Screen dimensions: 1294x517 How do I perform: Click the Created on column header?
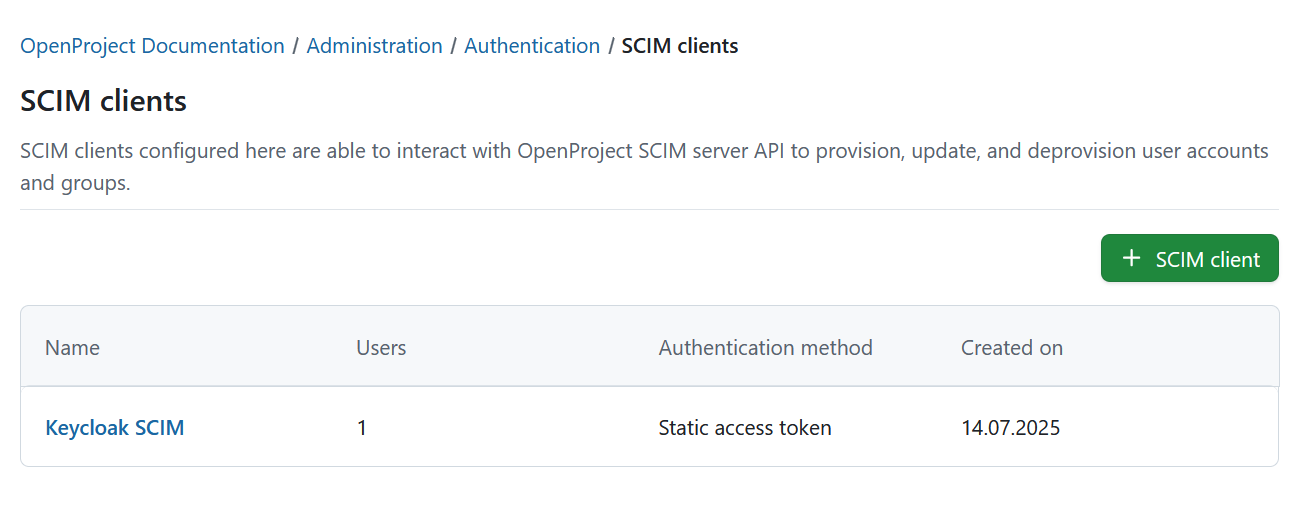pos(1011,348)
